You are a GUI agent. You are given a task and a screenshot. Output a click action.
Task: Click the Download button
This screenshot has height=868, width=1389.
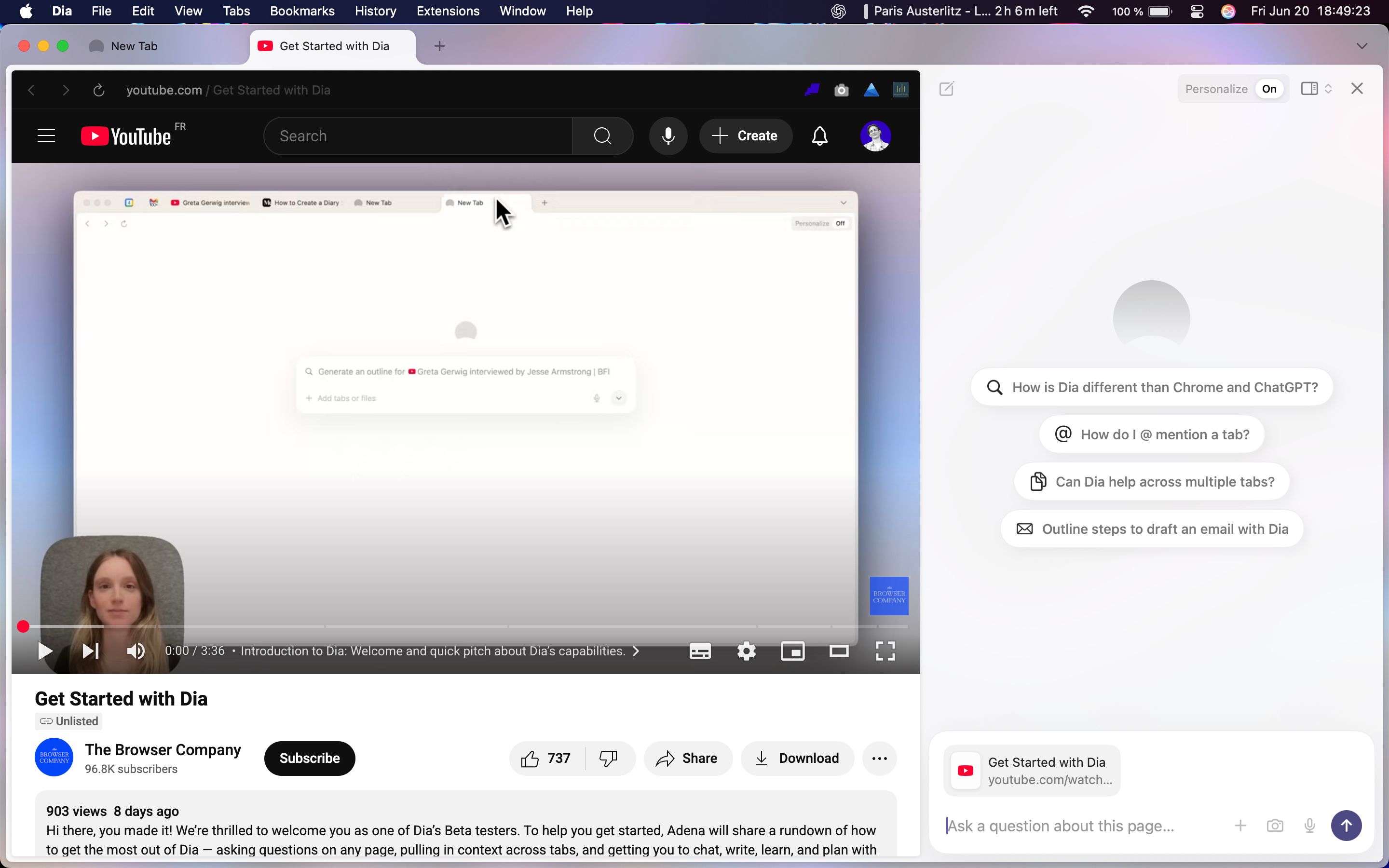[797, 759]
